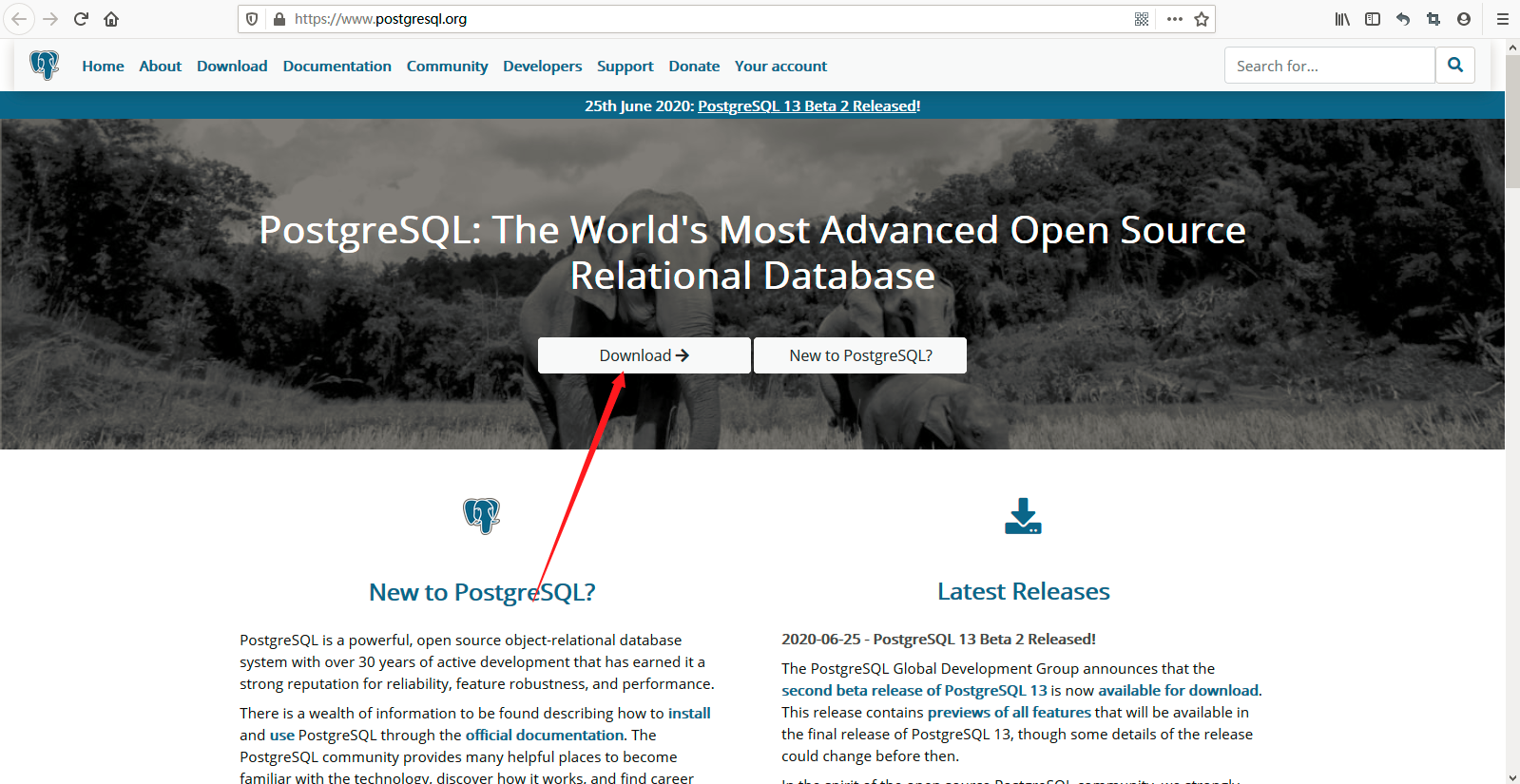Submit search with magnifier button
The image size is (1520, 784).
tap(1455, 66)
